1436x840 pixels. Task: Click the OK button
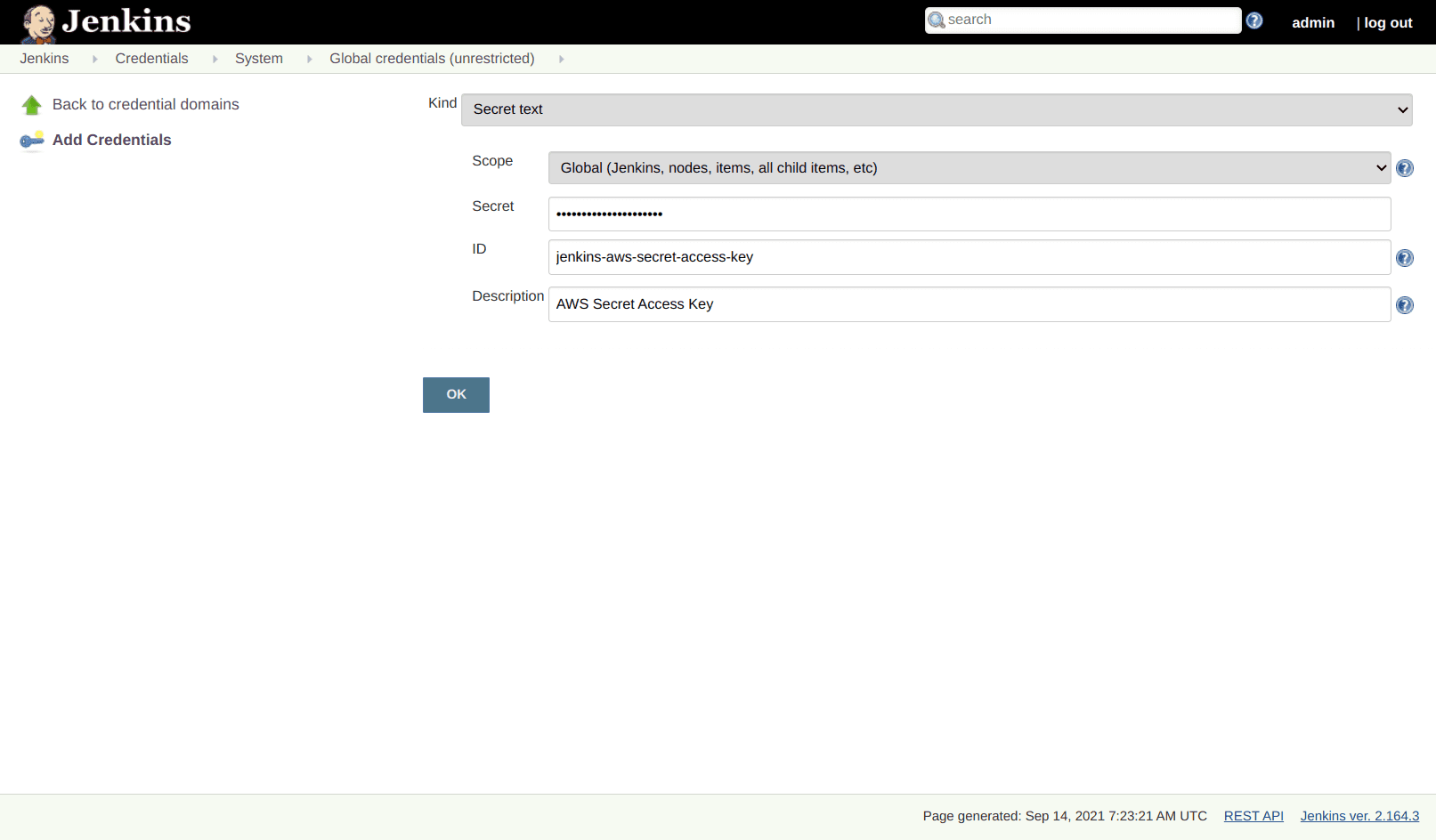[x=455, y=394]
